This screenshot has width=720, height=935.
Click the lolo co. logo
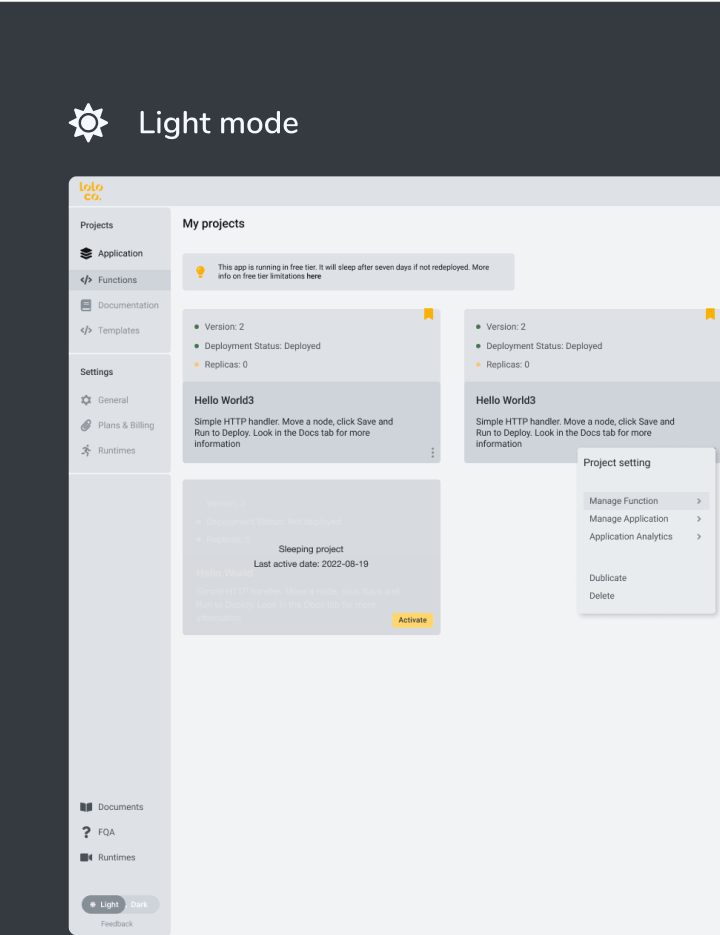click(91, 191)
